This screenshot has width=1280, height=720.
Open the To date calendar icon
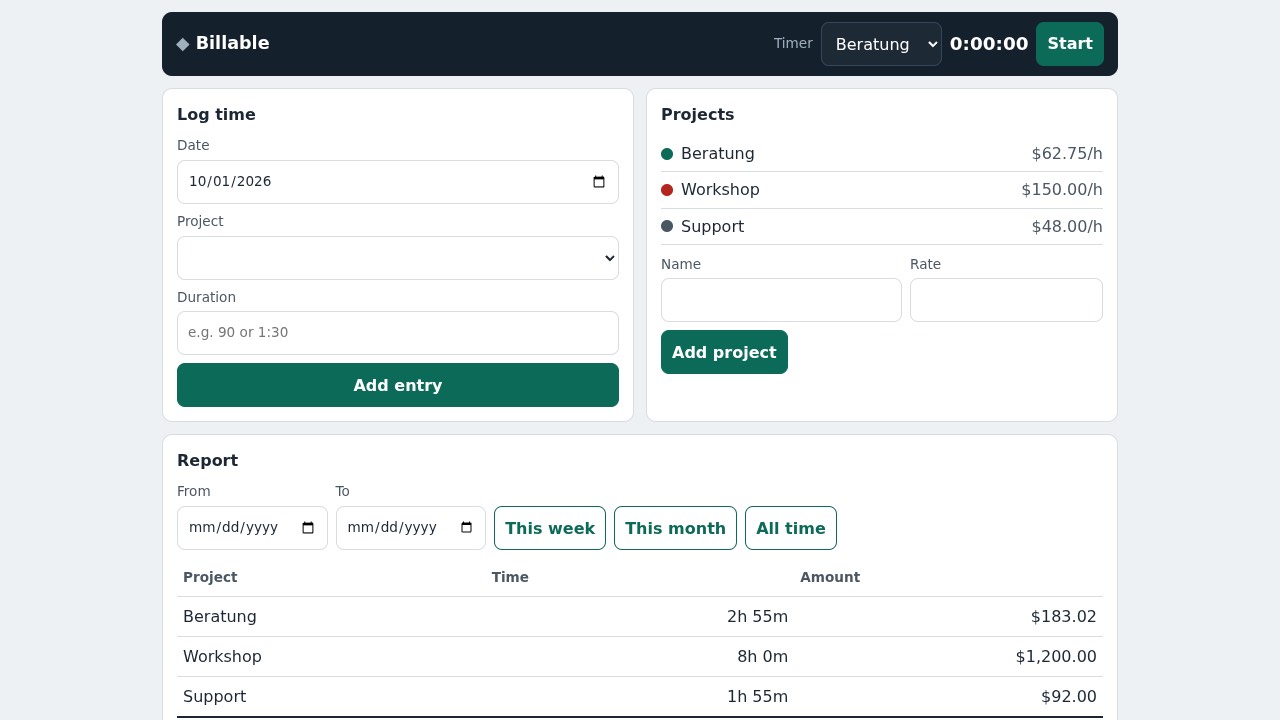466,528
